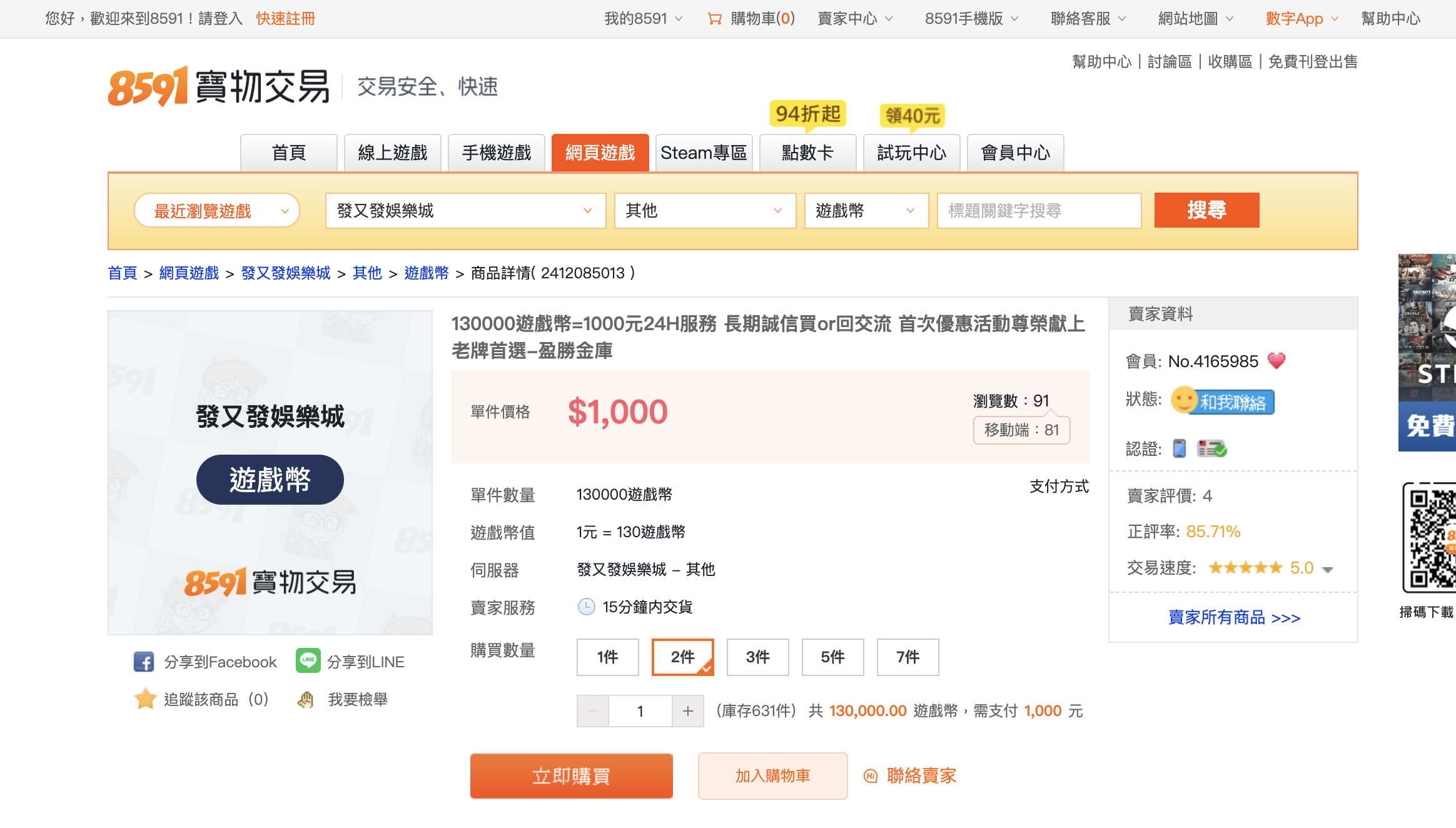This screenshot has height=828, width=1456.
Task: Open the 發又發娛樂城 game dropdown
Action: click(x=465, y=211)
